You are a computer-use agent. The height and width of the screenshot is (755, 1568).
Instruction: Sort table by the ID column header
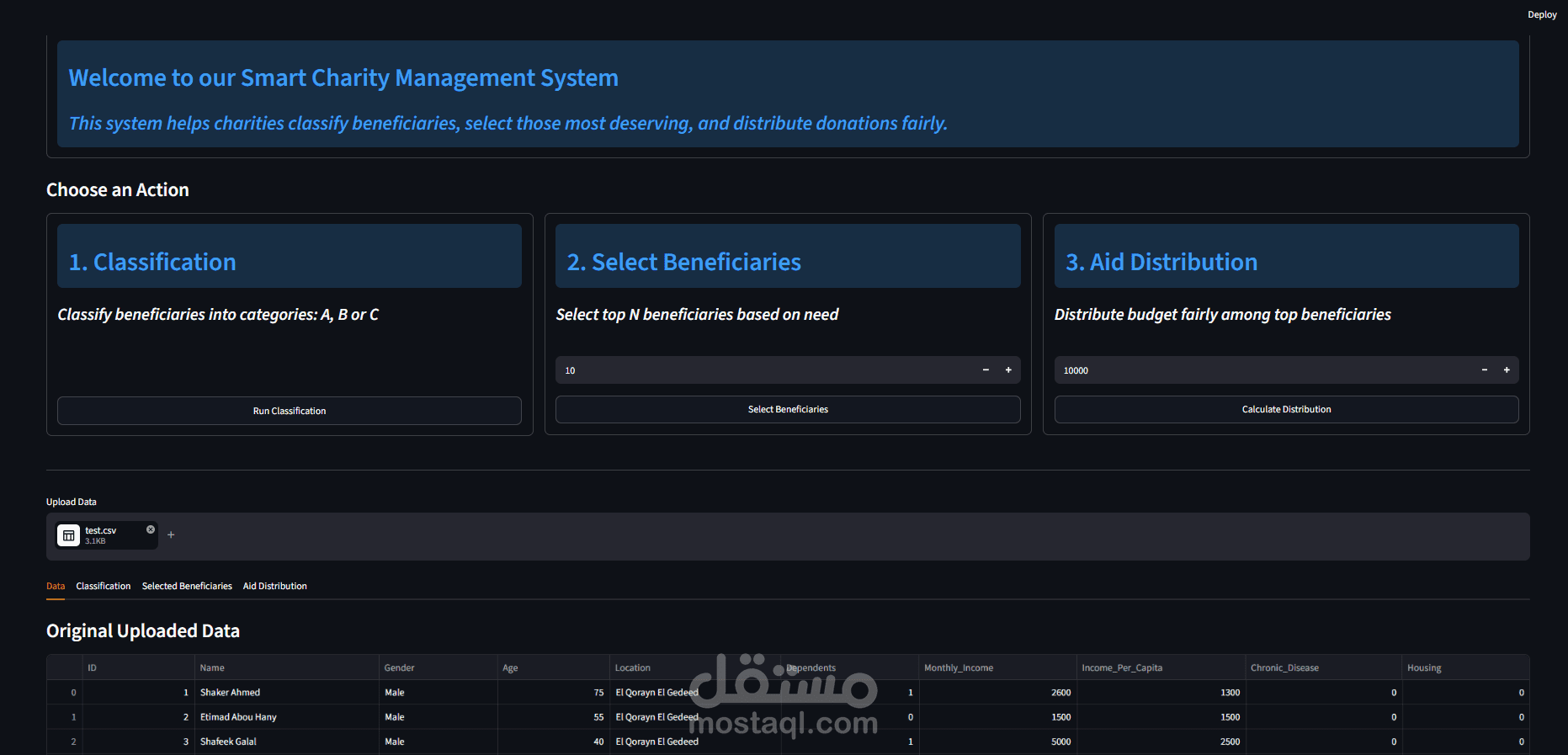coord(138,667)
